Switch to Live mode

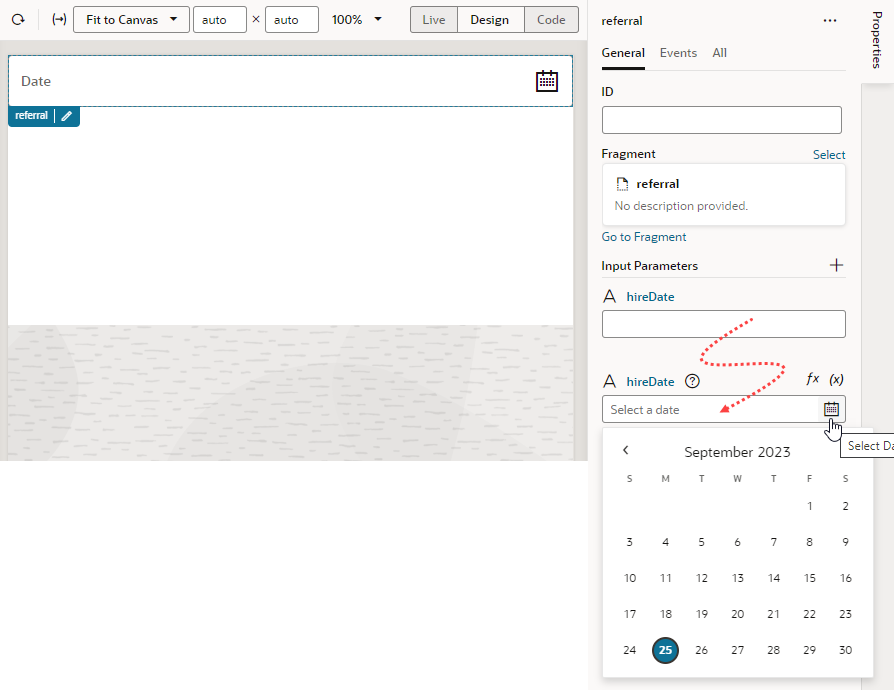(x=433, y=19)
